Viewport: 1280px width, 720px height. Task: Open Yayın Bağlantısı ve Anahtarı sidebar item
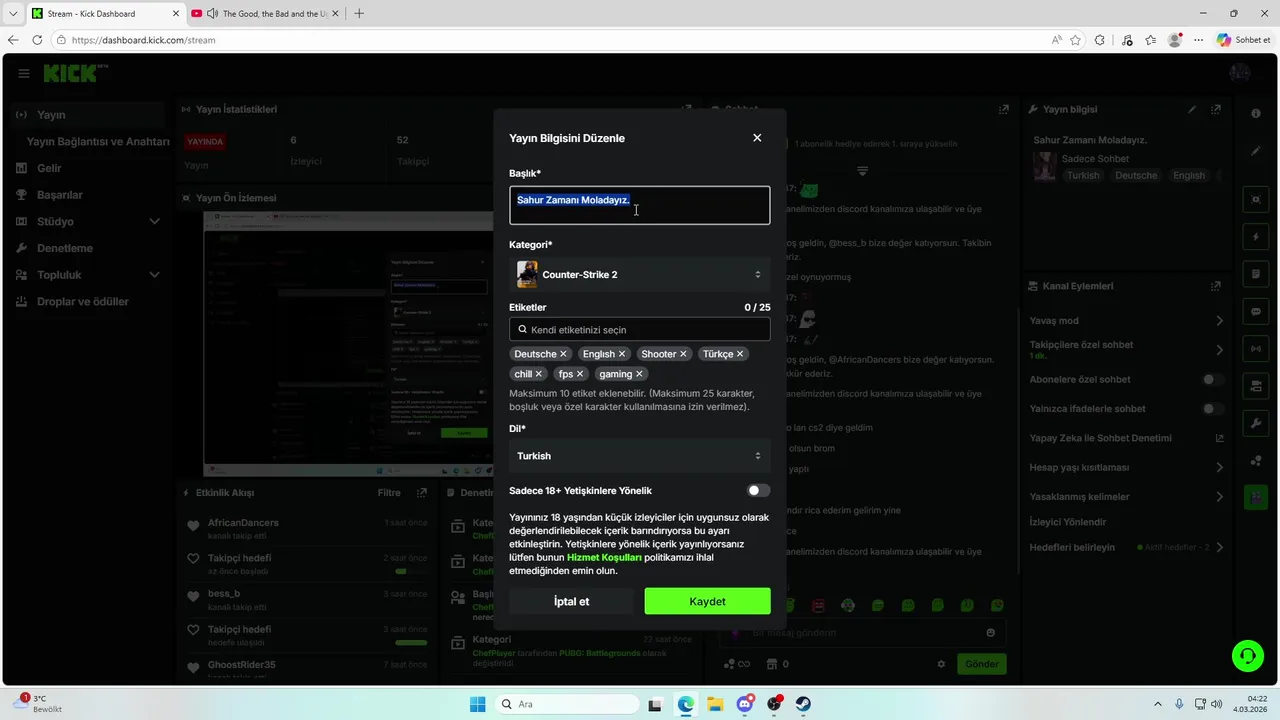98,142
